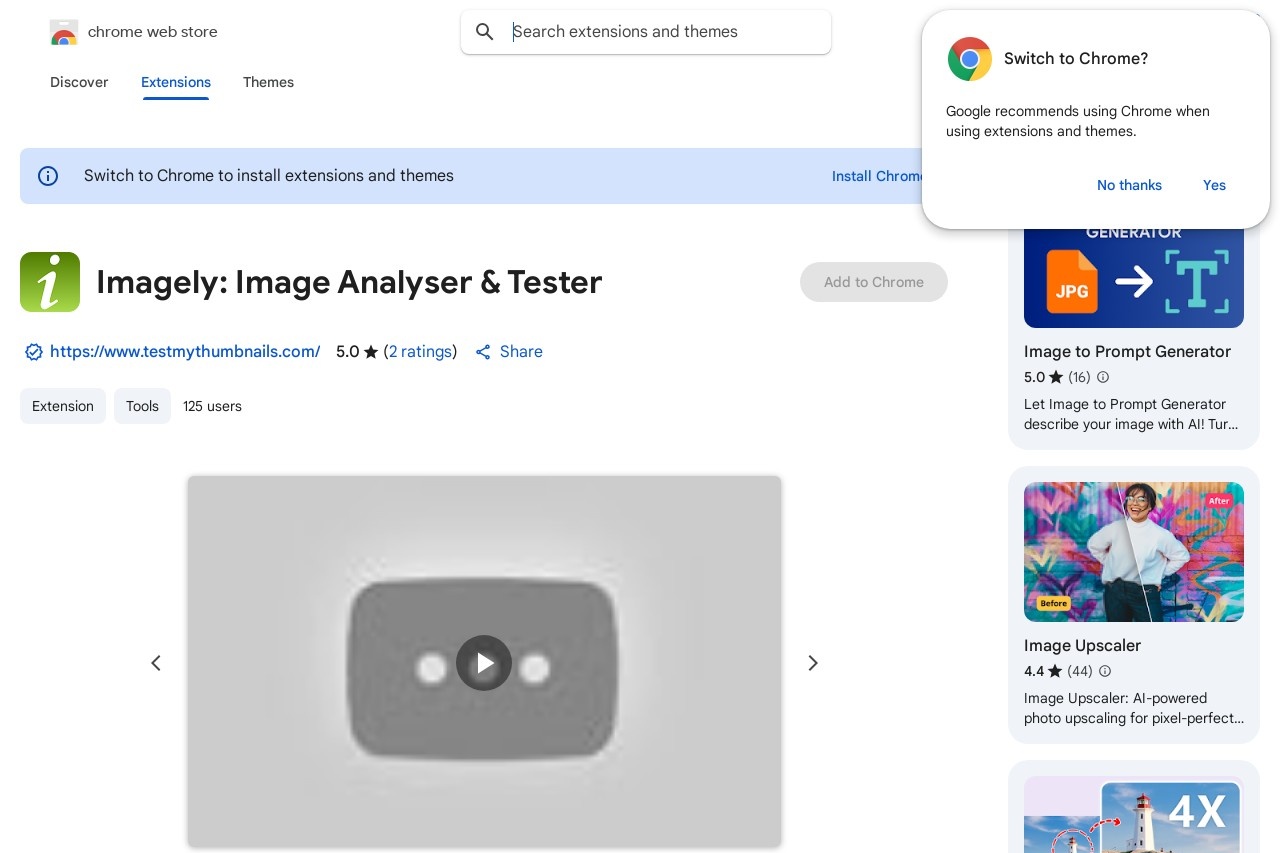Open the Themes tab

(x=268, y=82)
